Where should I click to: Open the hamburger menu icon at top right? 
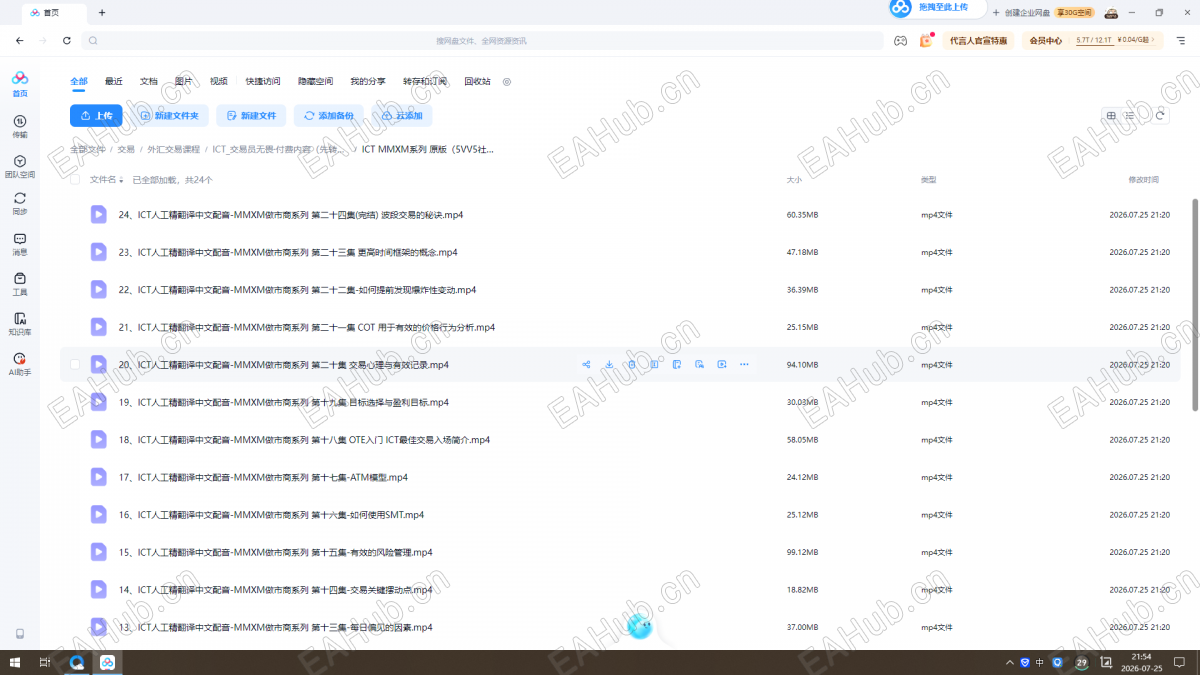click(1181, 40)
